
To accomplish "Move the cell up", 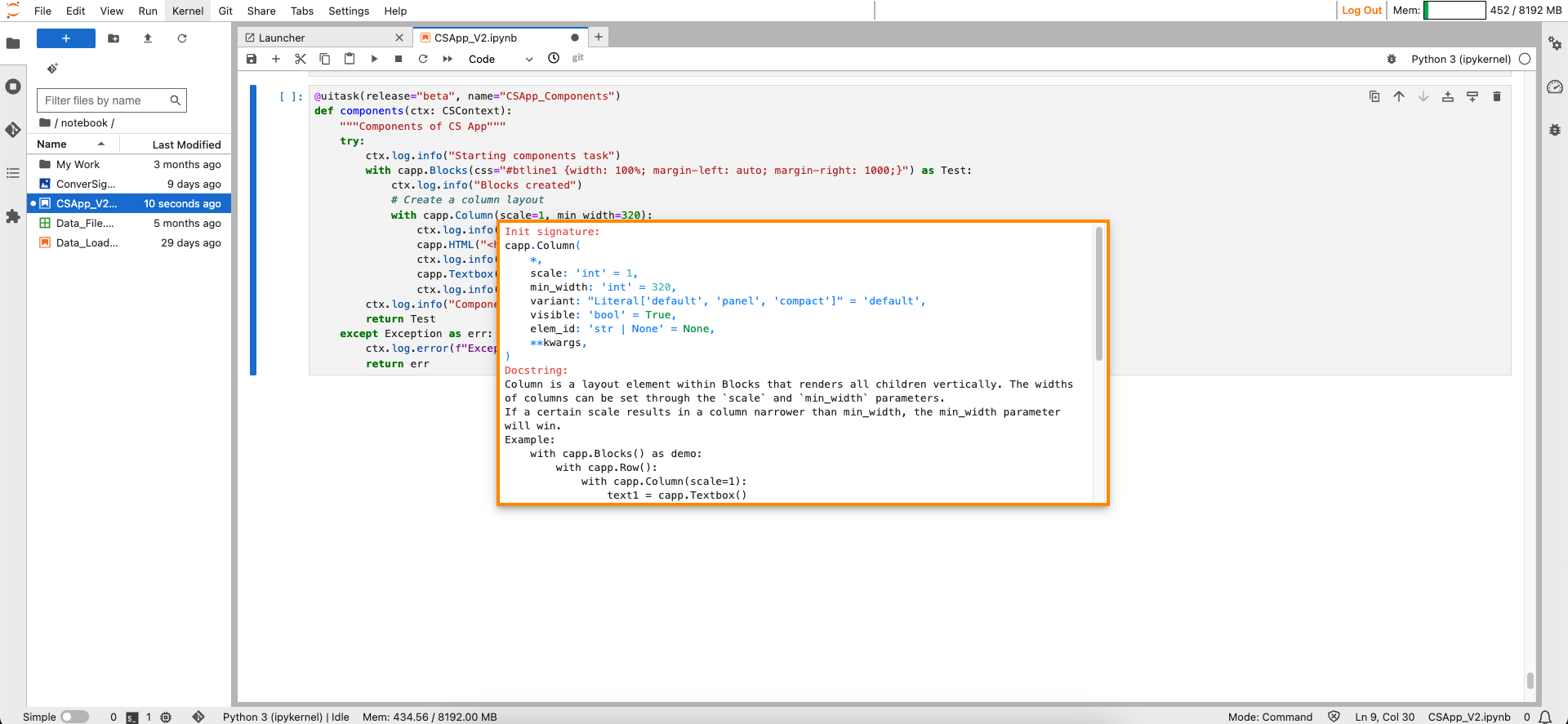I will [1399, 96].
